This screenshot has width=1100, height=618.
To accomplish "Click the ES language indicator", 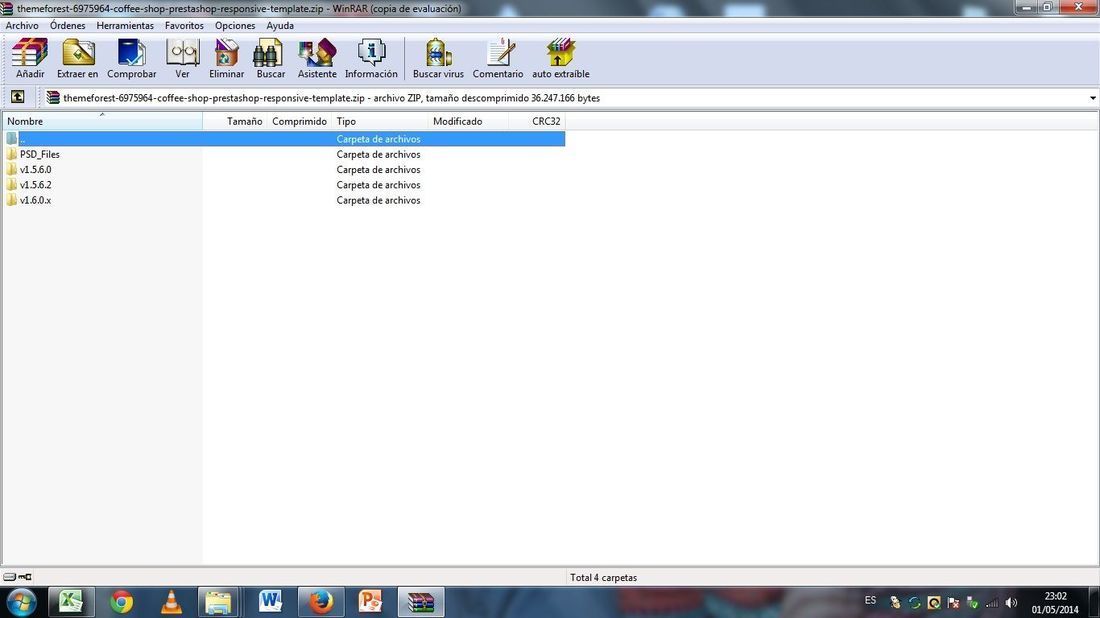I will 871,600.
